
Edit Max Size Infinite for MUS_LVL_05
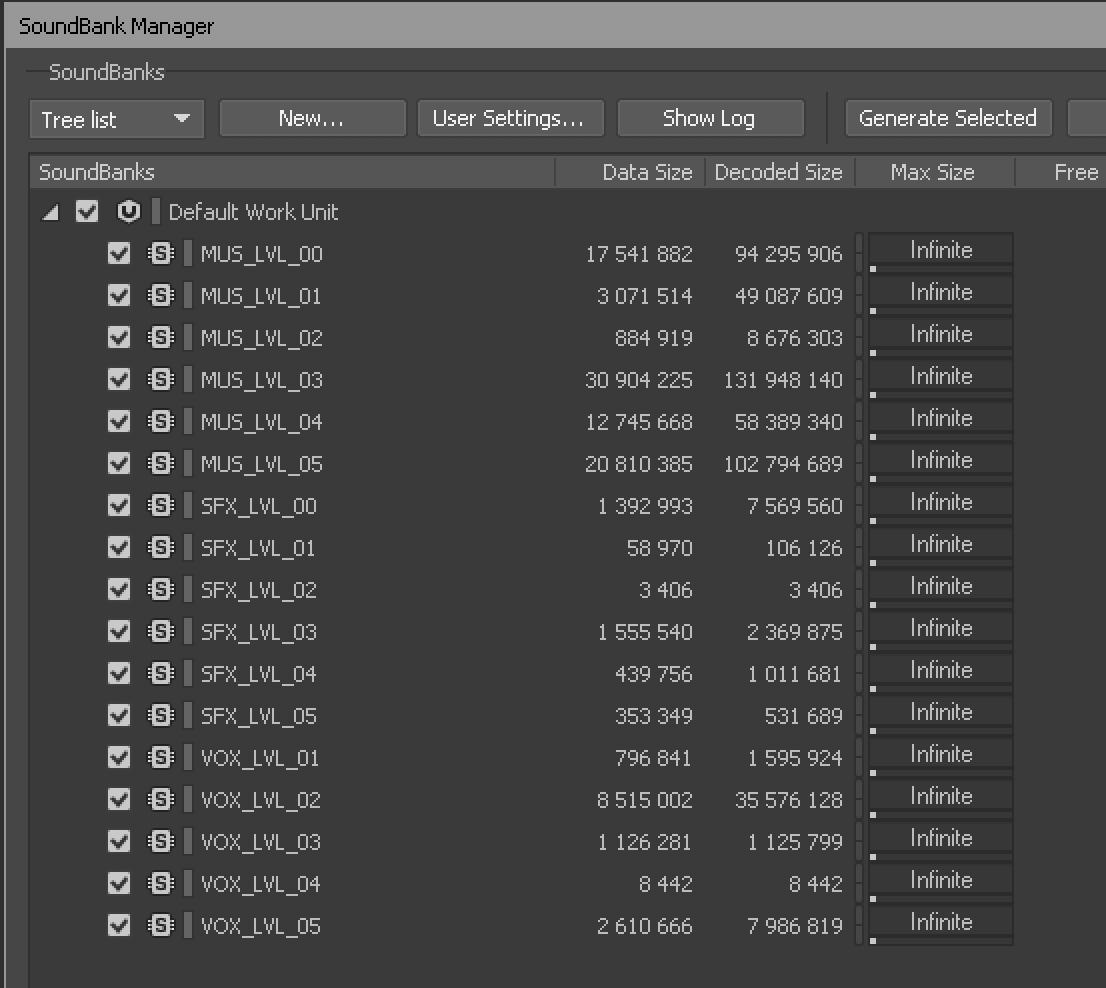pos(941,460)
